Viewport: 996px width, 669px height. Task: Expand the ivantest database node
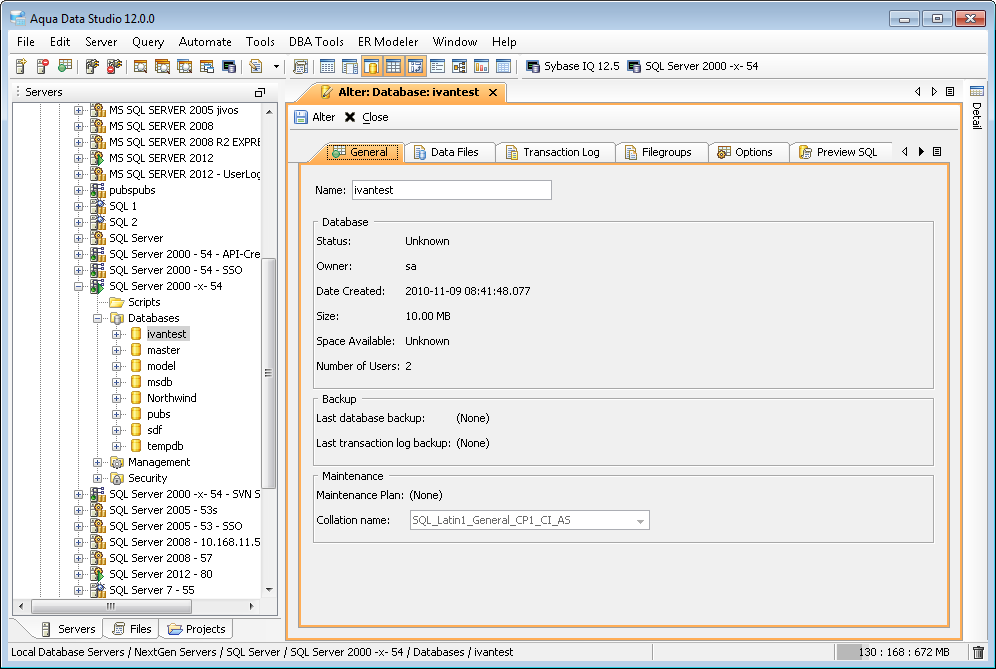(117, 334)
